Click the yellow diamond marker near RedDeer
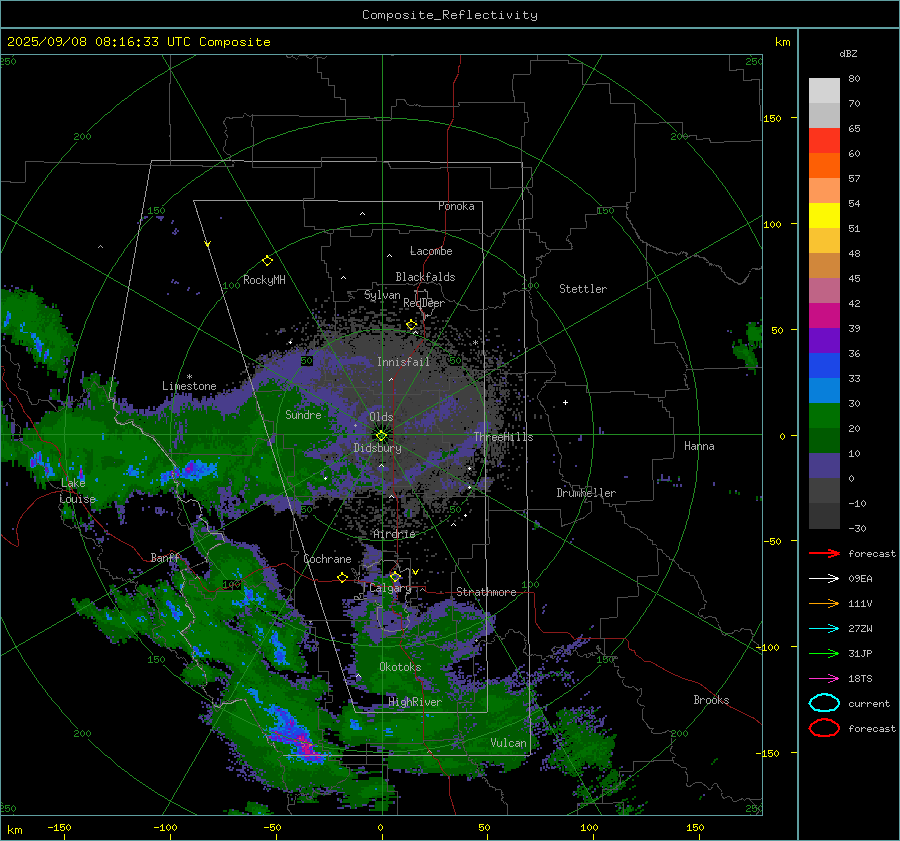 point(412,325)
